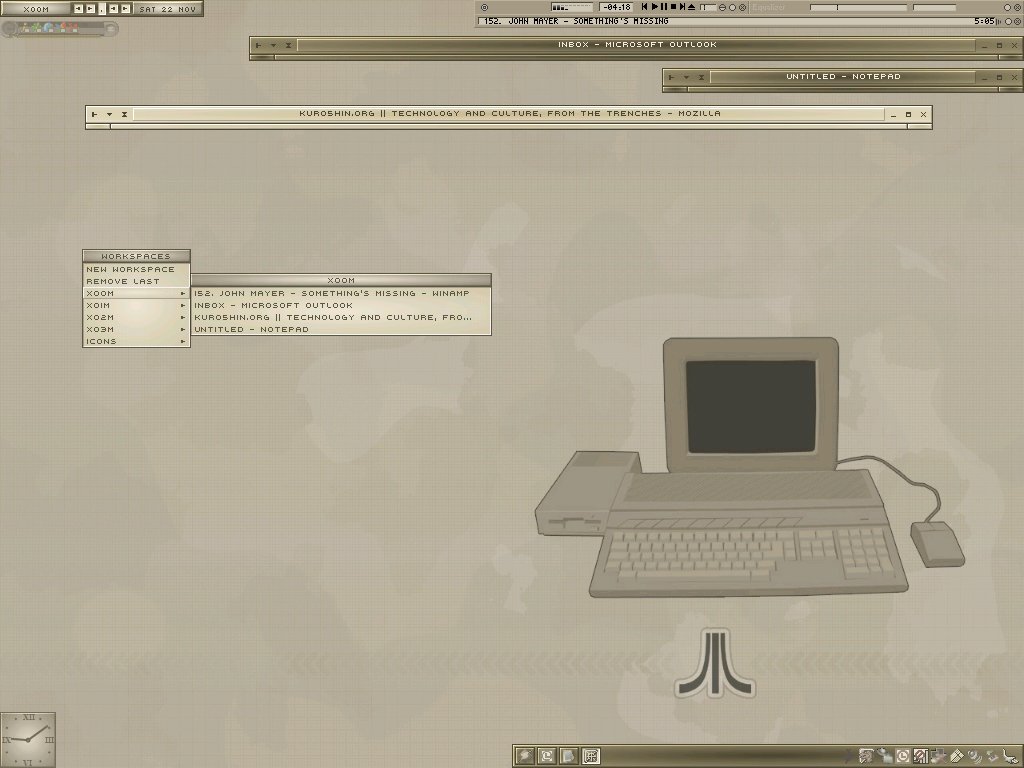Click the striped circle bars tray icon

pos(921,756)
